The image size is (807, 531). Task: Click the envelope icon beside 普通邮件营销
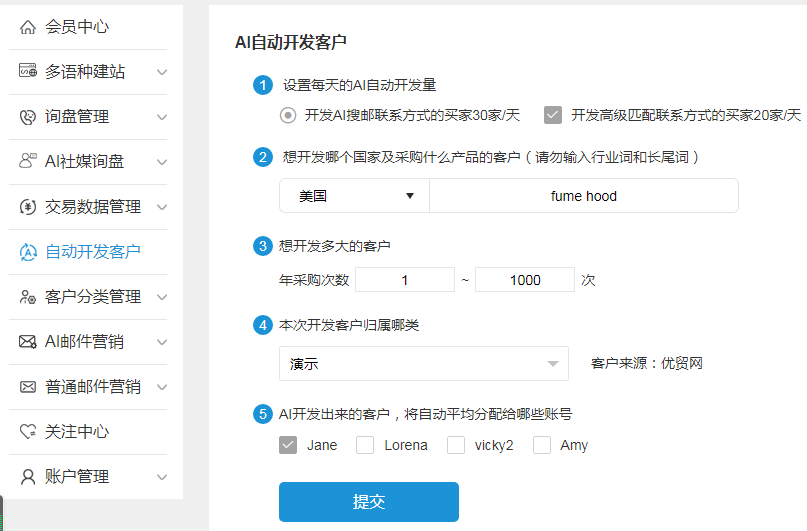(x=28, y=387)
